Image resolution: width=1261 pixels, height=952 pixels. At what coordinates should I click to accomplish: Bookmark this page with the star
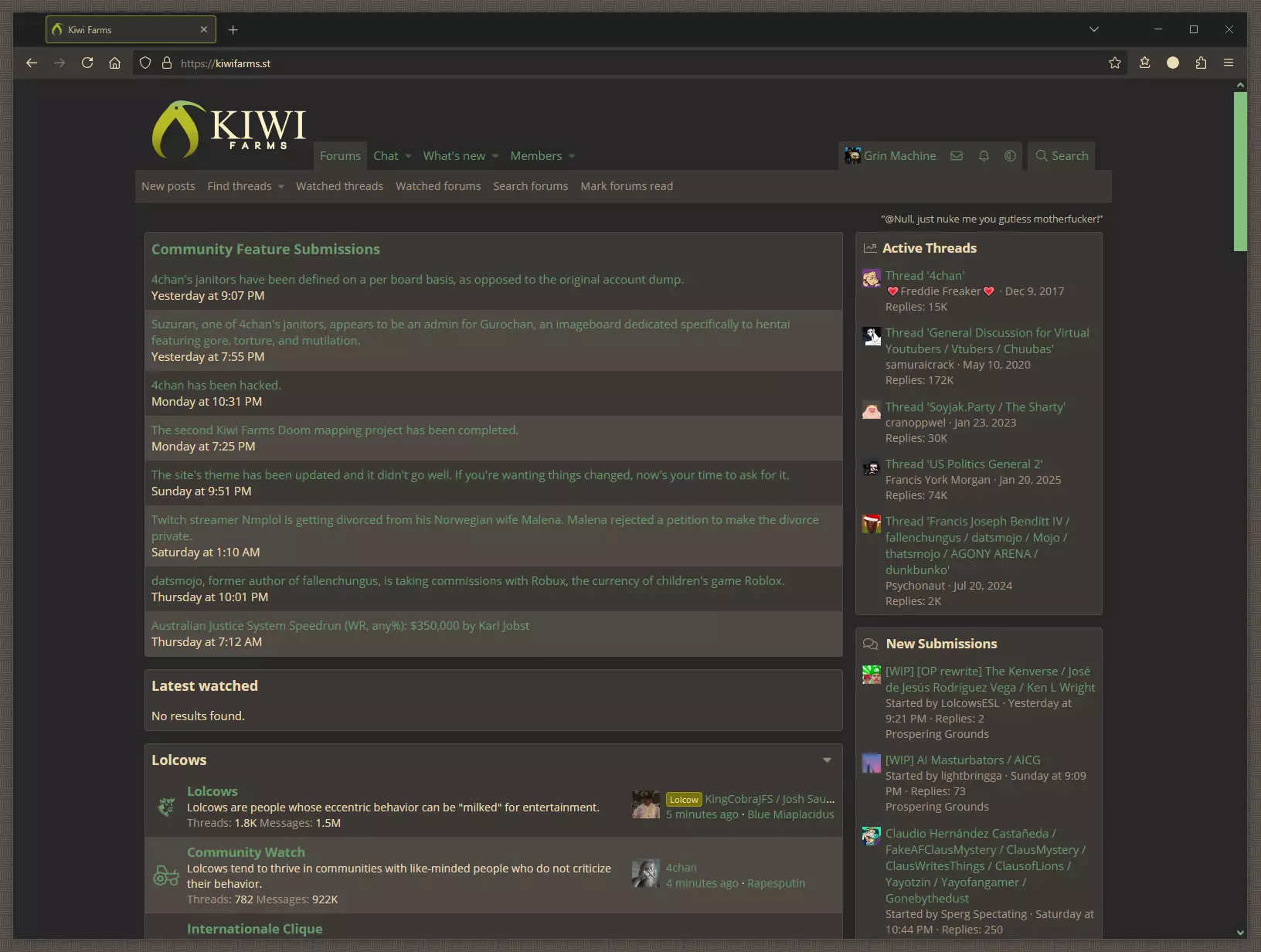coord(1115,63)
